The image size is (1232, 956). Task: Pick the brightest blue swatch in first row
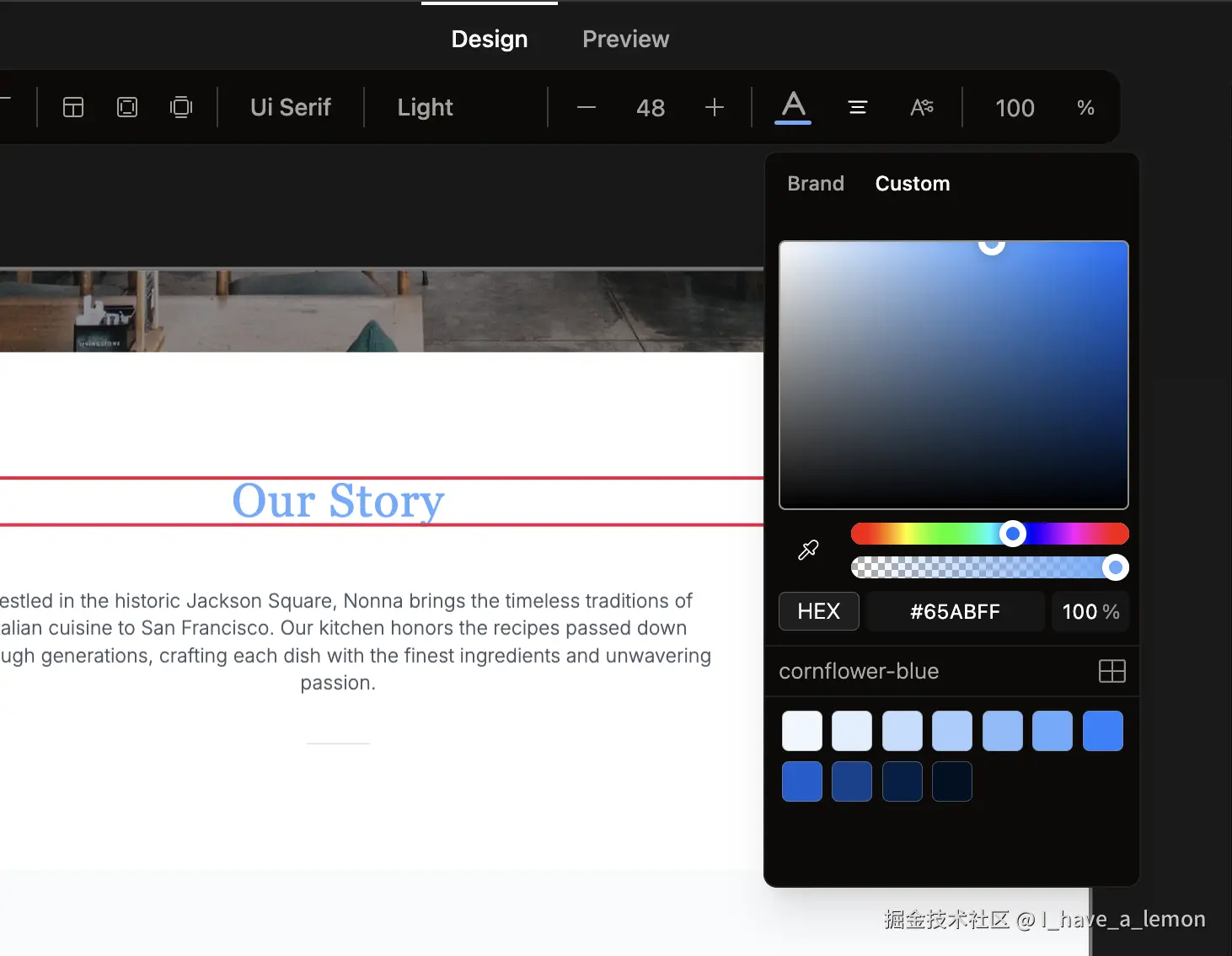pos(1103,731)
